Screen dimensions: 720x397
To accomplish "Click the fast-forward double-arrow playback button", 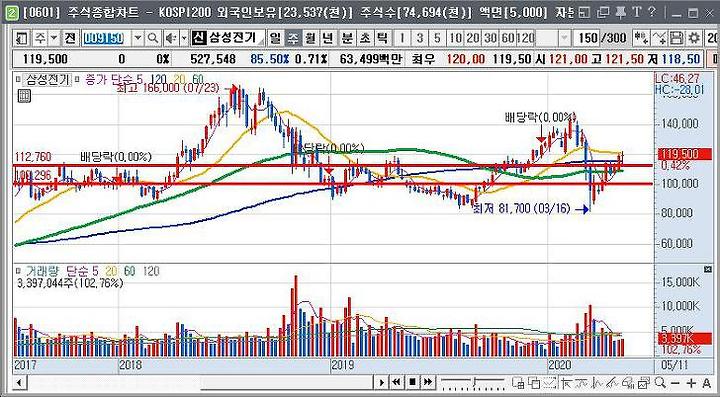I will coord(428,382).
